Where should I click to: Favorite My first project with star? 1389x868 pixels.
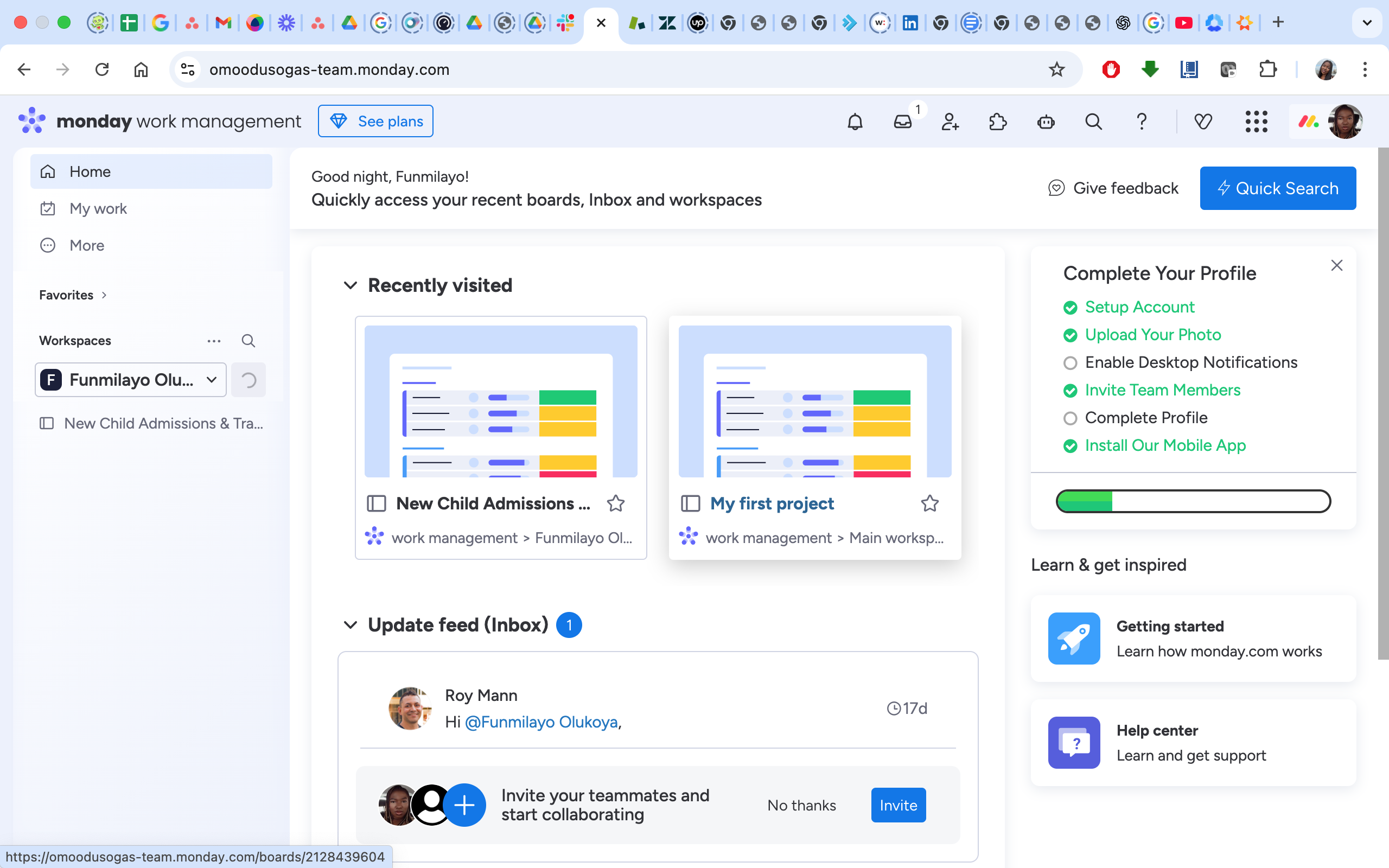[x=930, y=503]
